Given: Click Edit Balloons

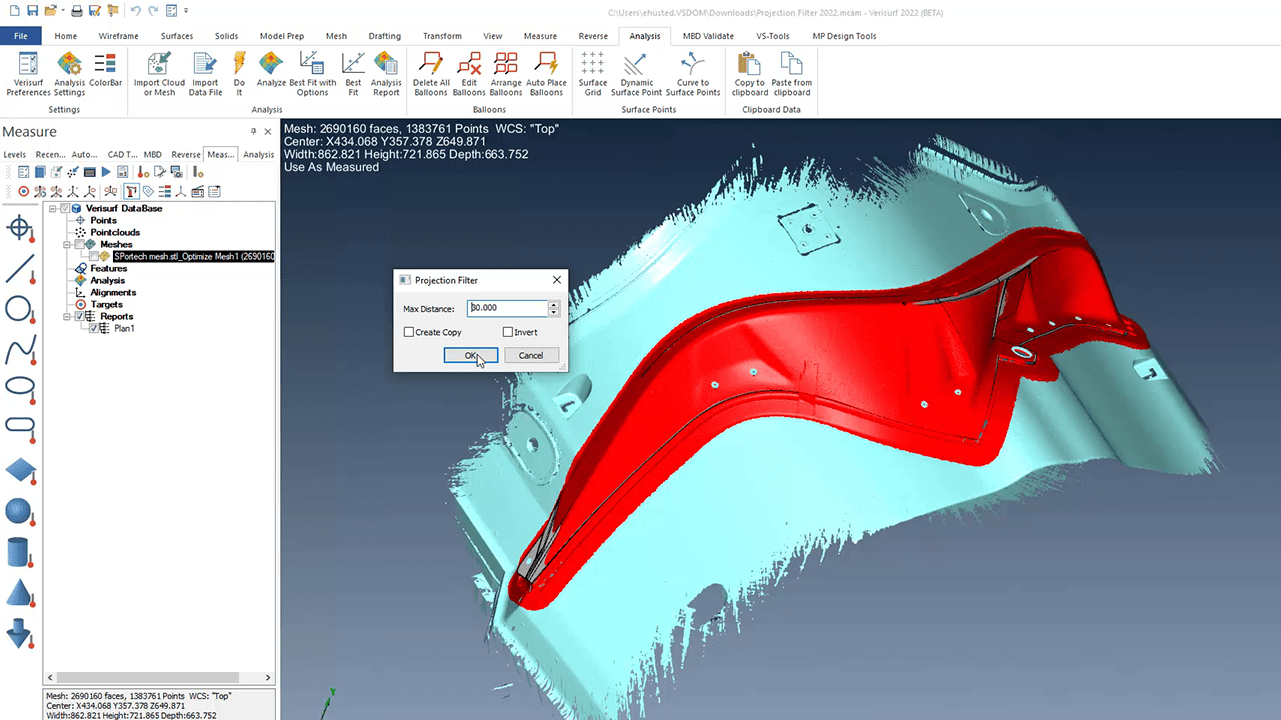Looking at the screenshot, I should 469,74.
